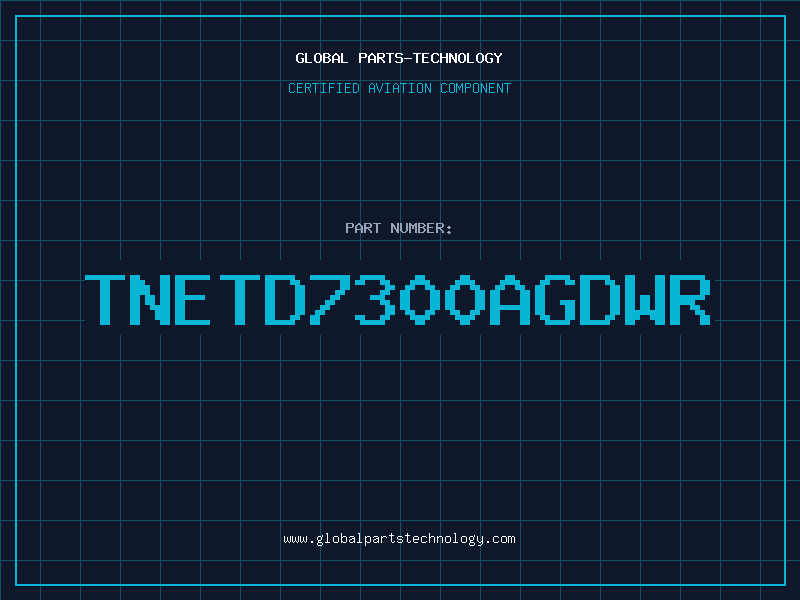This screenshot has width=800, height=600.
Task: Click the PART NUMBER: label
Action: click(399, 228)
